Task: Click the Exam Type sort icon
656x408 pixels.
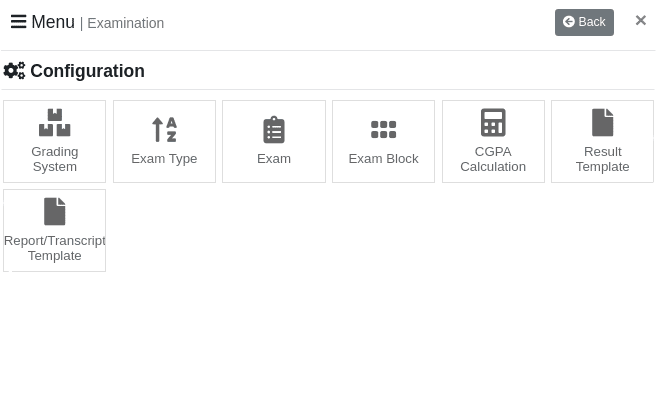Action: 164,130
